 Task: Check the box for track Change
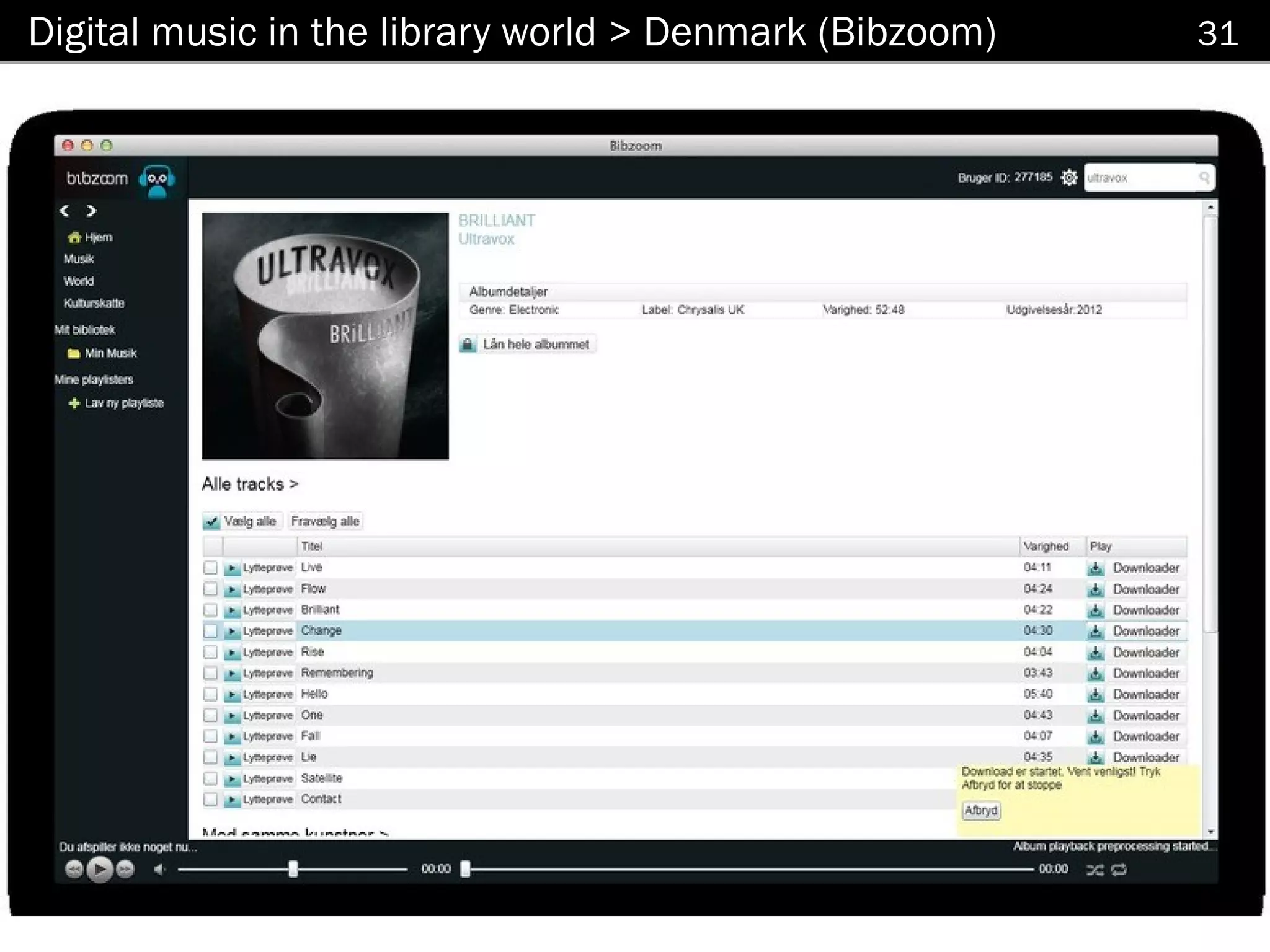tap(211, 631)
